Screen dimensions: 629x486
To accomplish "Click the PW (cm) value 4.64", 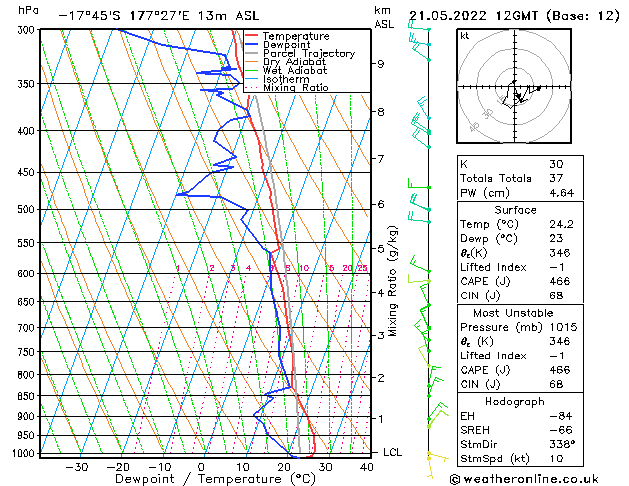I will (562, 193).
